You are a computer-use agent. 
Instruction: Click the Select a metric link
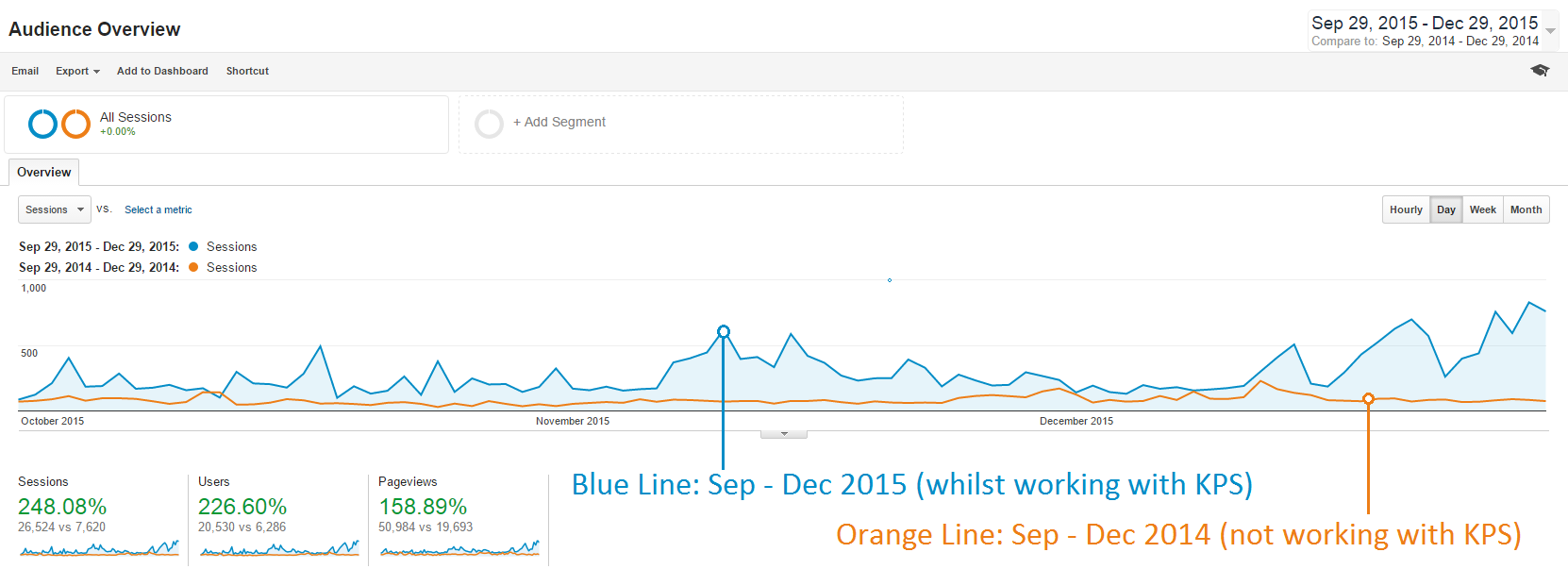tap(158, 209)
